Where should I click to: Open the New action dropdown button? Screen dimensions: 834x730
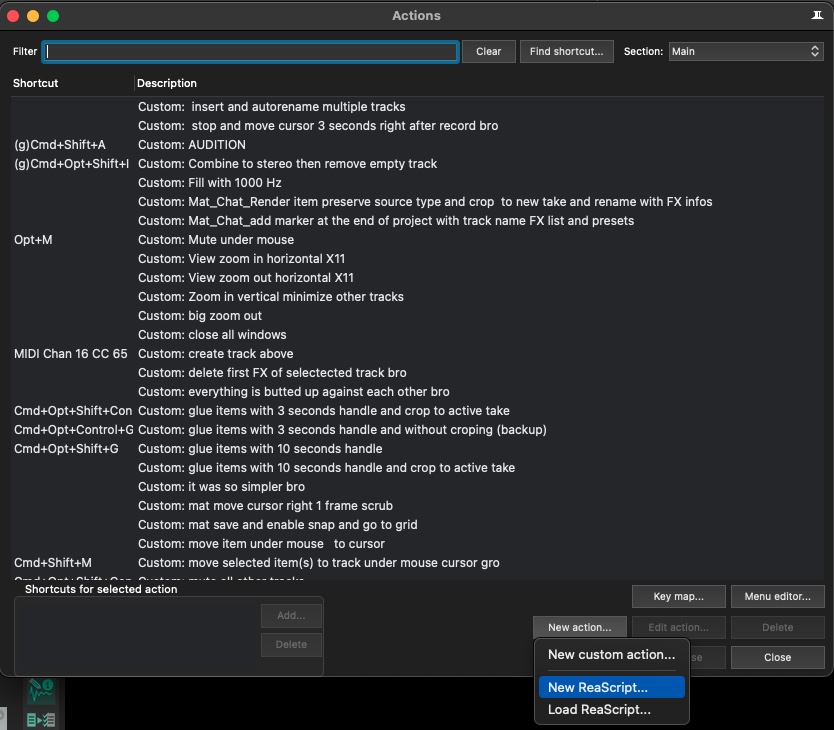point(579,627)
